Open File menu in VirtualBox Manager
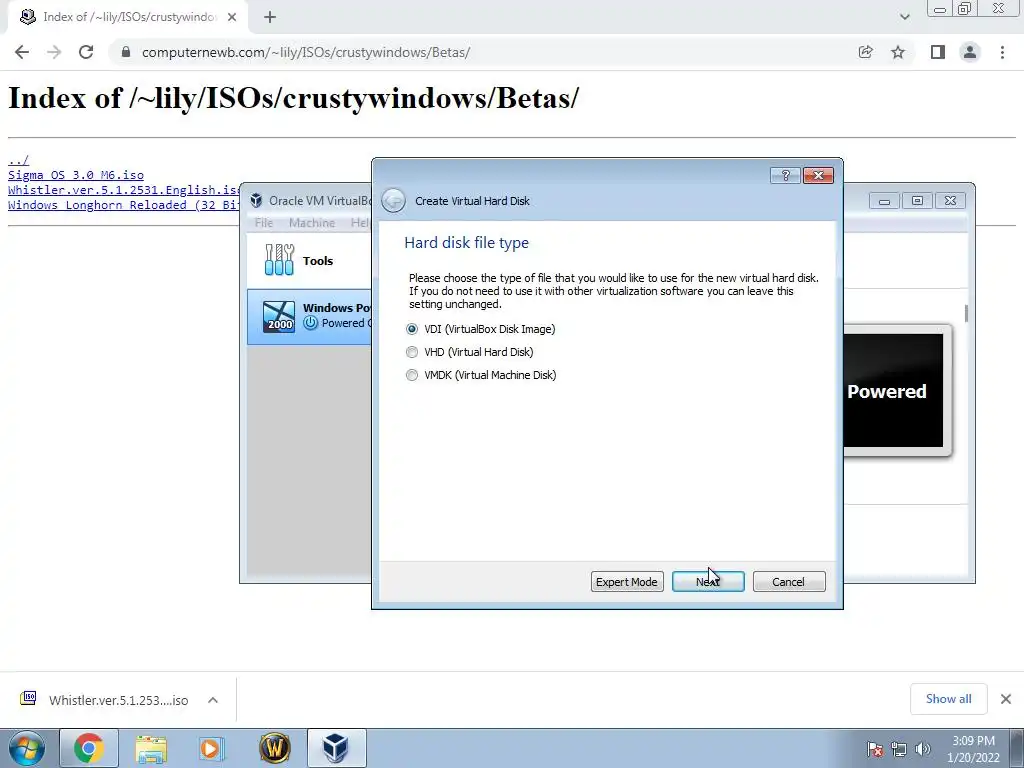Image resolution: width=1024 pixels, height=768 pixels. click(264, 223)
